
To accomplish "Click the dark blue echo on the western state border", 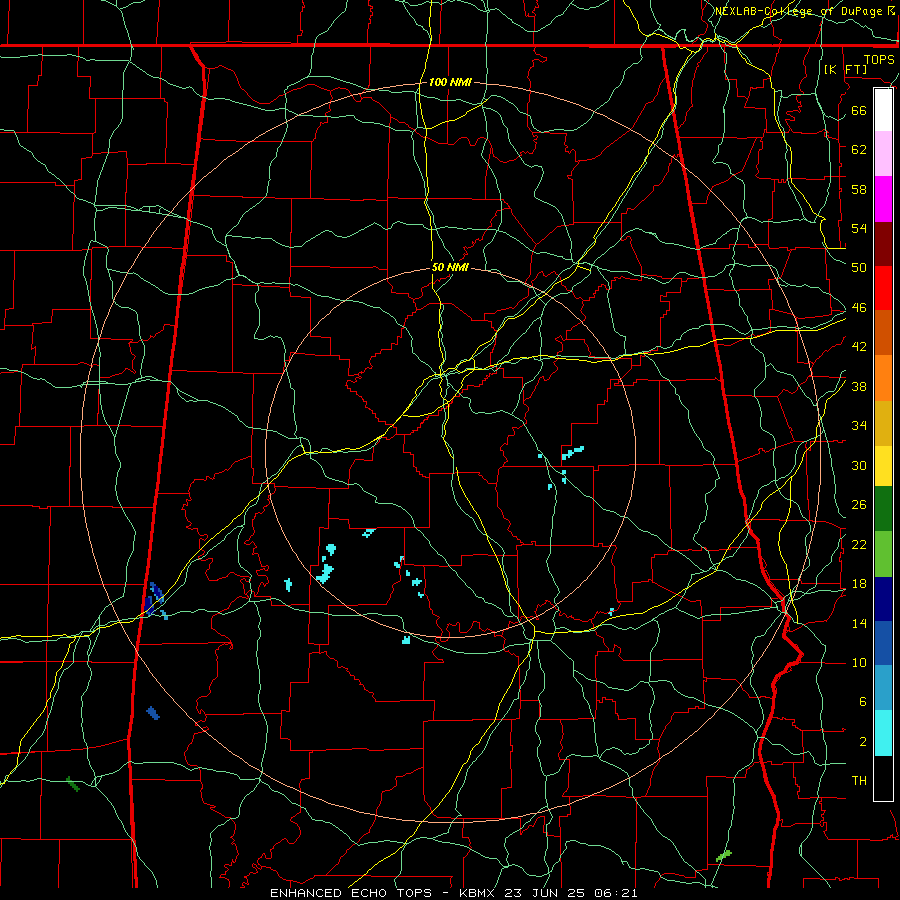I will pyautogui.click(x=155, y=598).
